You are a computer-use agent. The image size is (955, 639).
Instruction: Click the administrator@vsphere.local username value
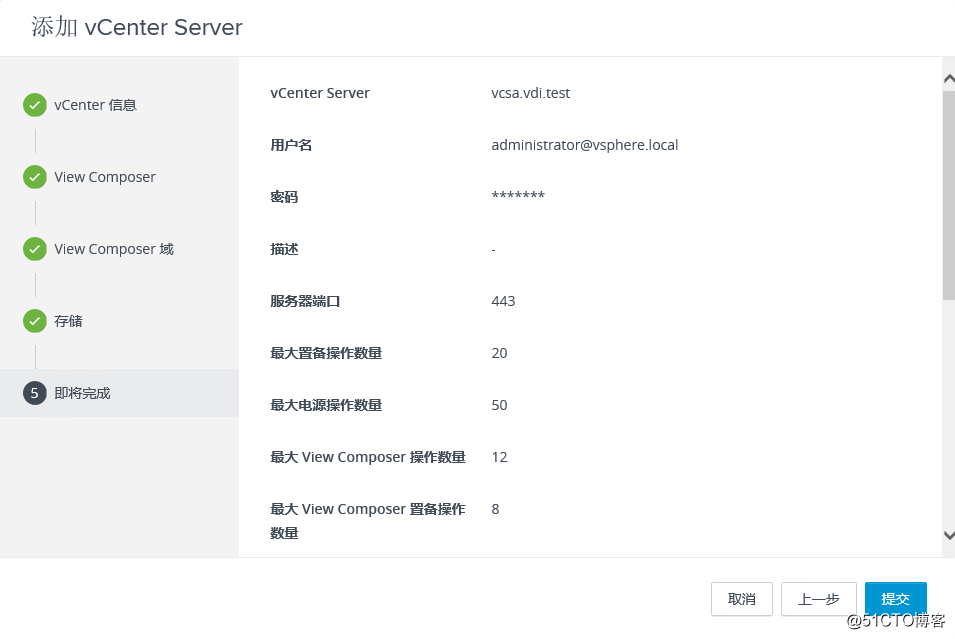(x=585, y=144)
